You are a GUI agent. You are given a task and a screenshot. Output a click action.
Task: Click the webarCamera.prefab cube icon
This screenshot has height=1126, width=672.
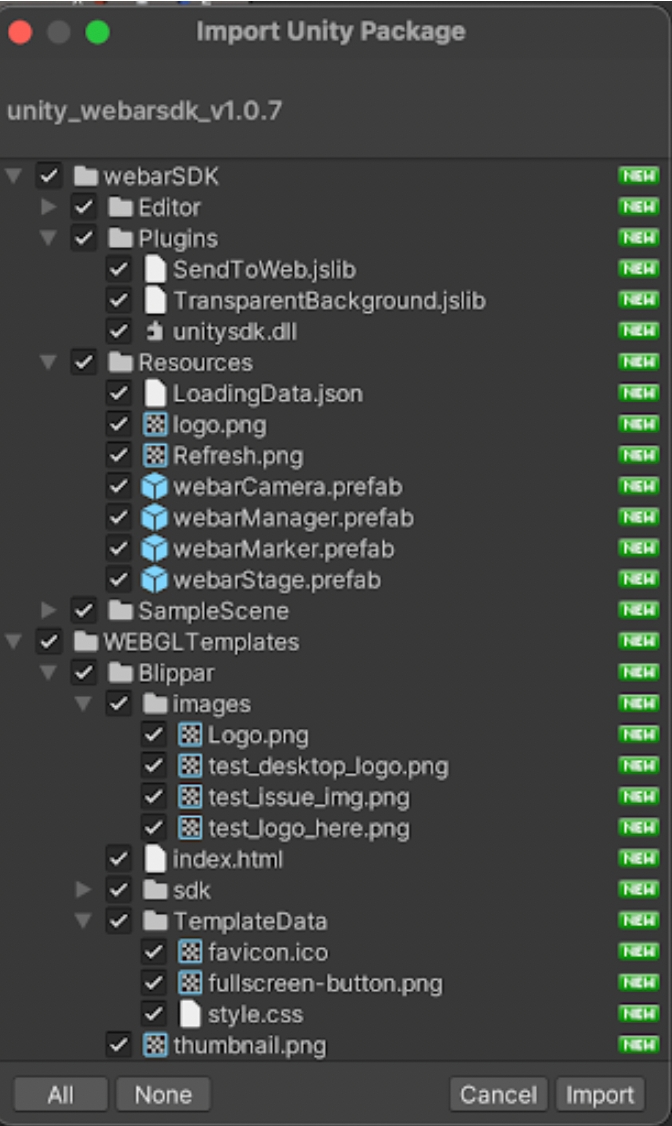[x=154, y=487]
